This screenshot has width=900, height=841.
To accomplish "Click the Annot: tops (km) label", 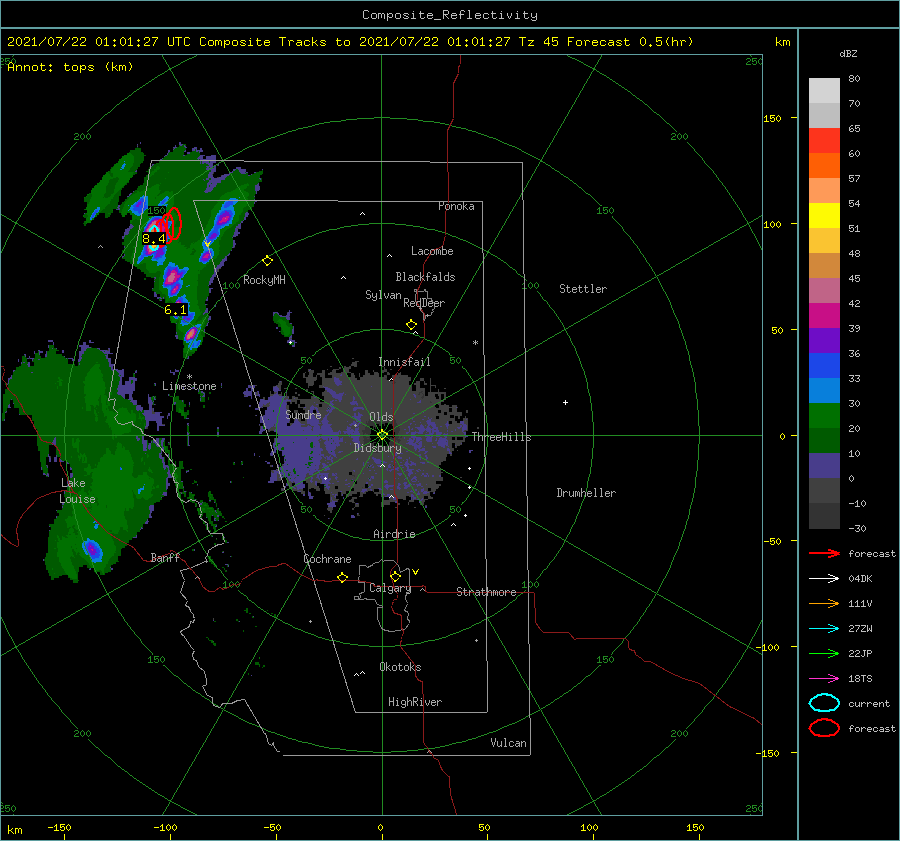I will (70, 67).
